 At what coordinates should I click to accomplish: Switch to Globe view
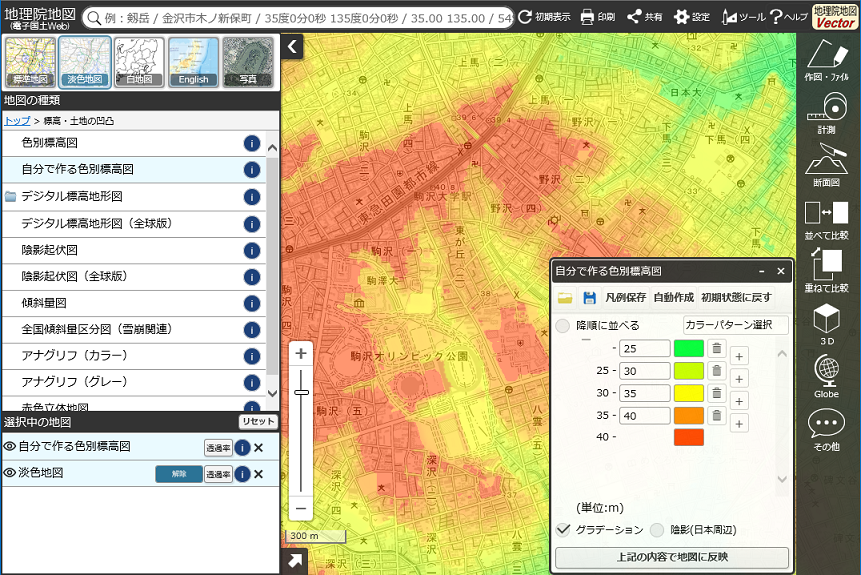click(826, 377)
